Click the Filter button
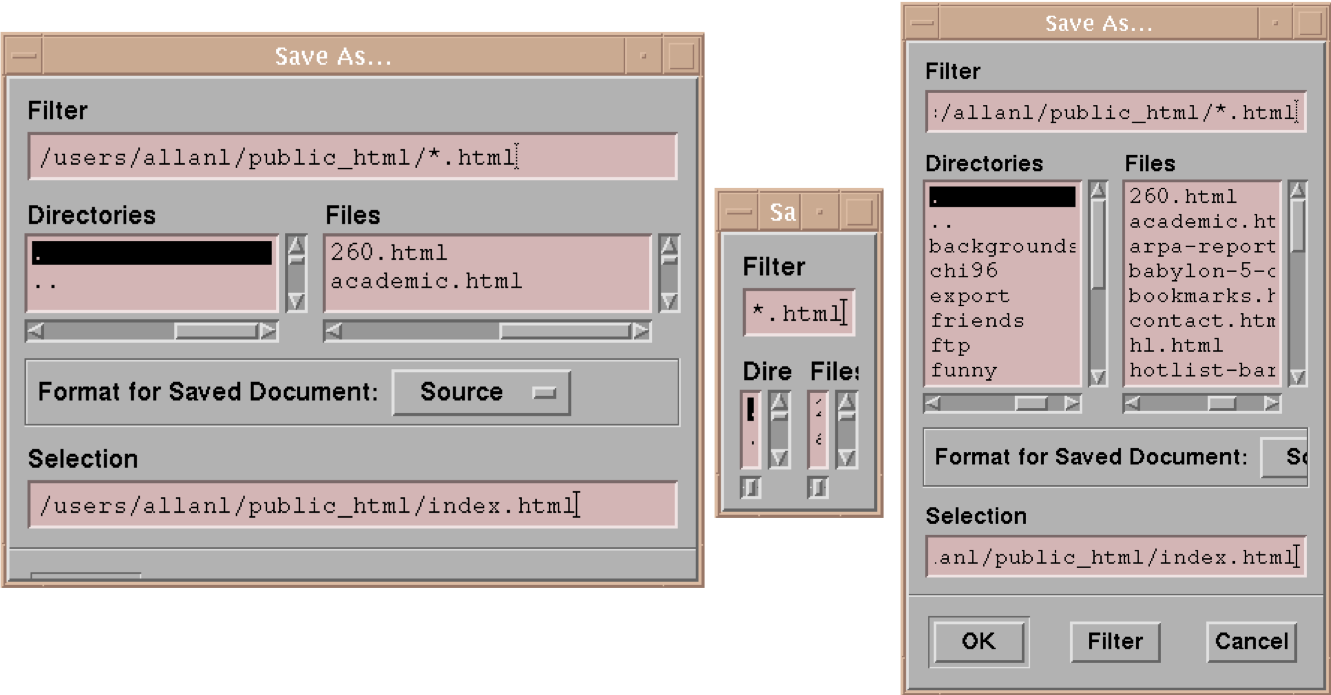Image resolution: width=1331 pixels, height=695 pixels. tap(1115, 641)
